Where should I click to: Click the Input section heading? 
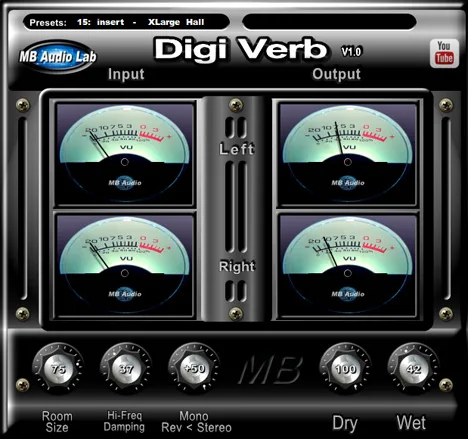pos(126,74)
